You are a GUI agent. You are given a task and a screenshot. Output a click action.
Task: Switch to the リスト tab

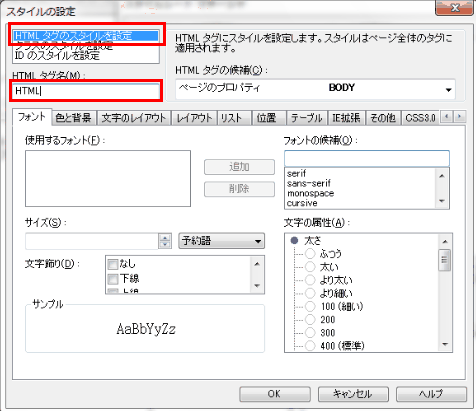[233, 118]
